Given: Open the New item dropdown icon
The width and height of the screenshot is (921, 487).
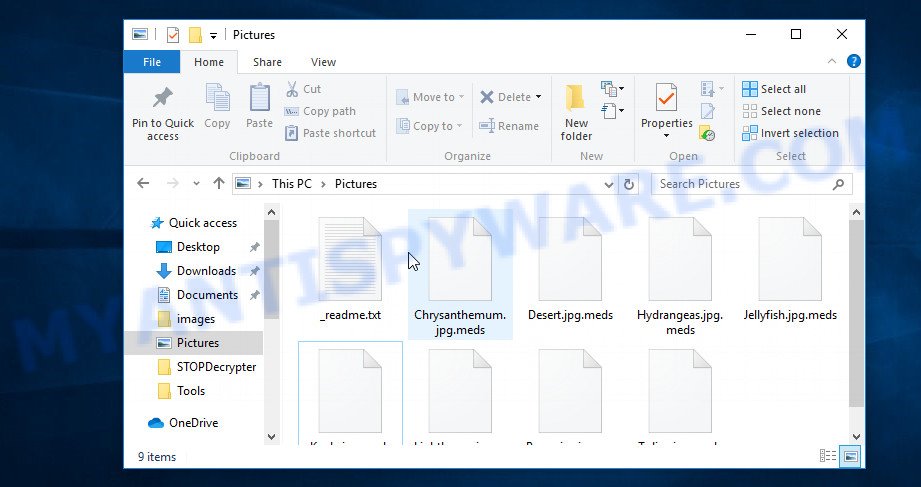Looking at the screenshot, I should (x=612, y=89).
